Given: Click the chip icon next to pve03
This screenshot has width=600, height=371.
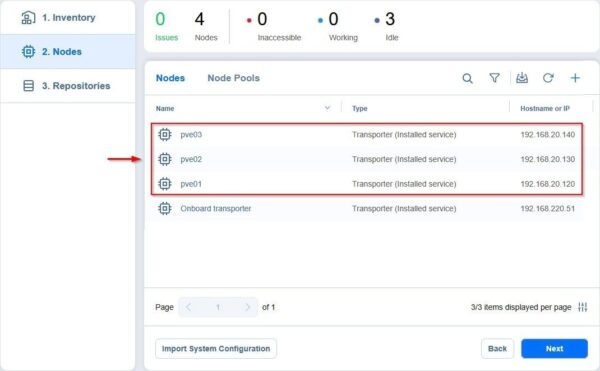Looking at the screenshot, I should coord(165,135).
